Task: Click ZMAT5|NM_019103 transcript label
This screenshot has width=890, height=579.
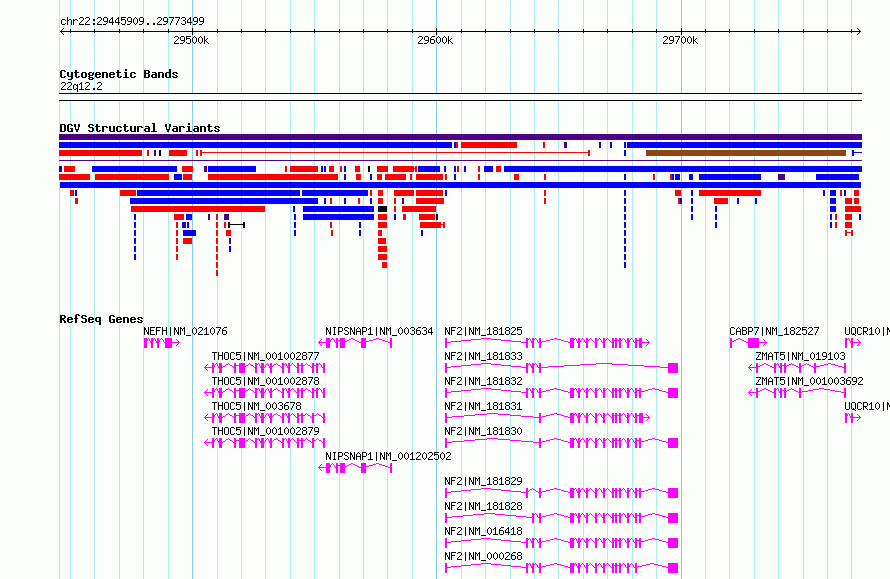Action: [x=800, y=356]
